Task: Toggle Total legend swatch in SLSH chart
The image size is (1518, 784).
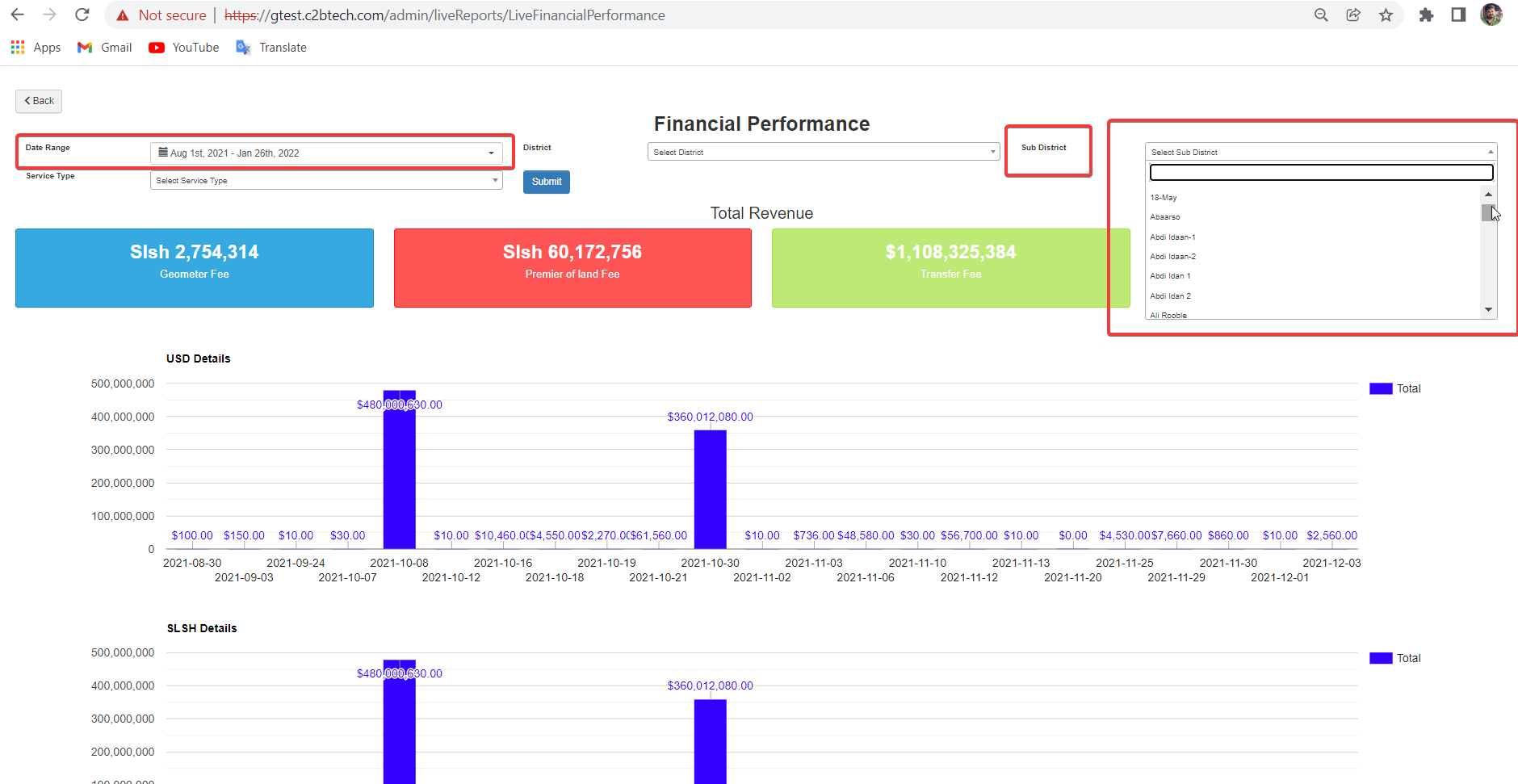Action: coord(1381,658)
